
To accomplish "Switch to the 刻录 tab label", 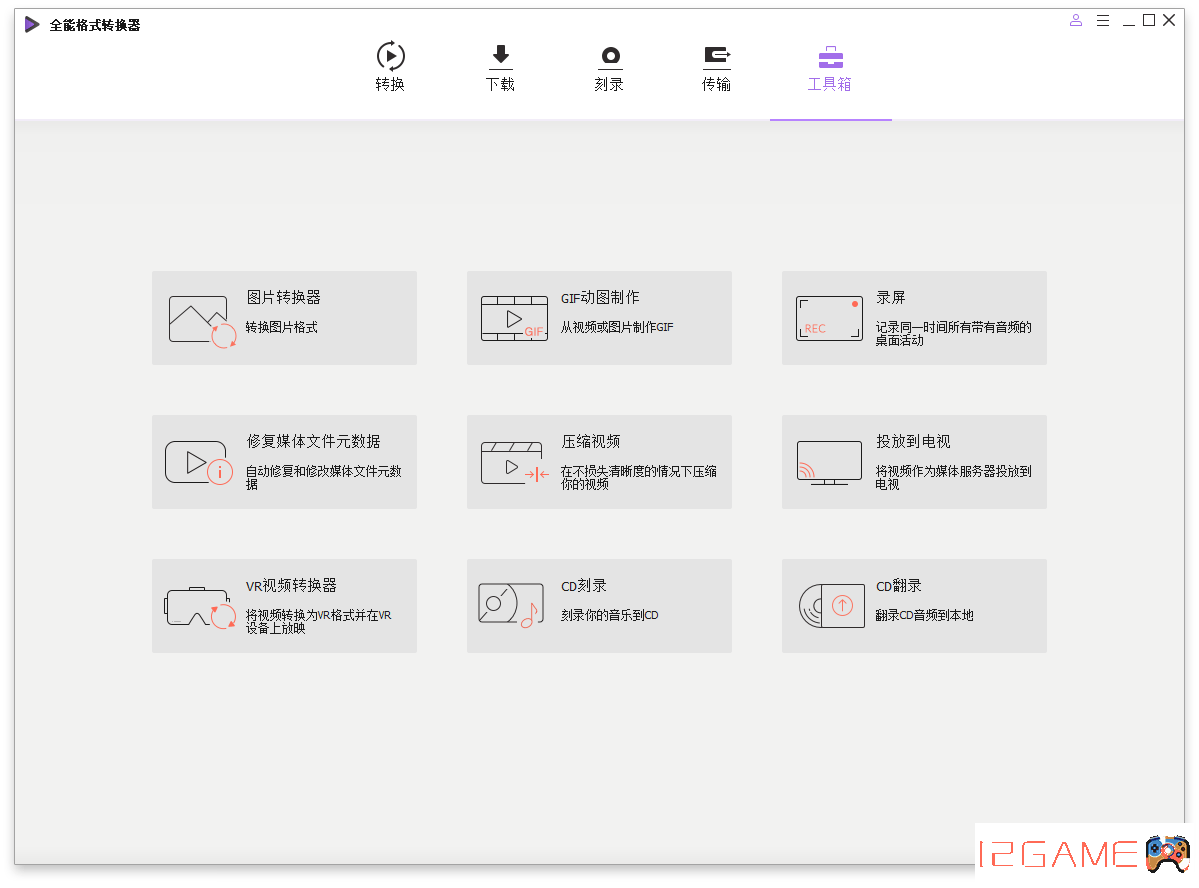I will (609, 84).
